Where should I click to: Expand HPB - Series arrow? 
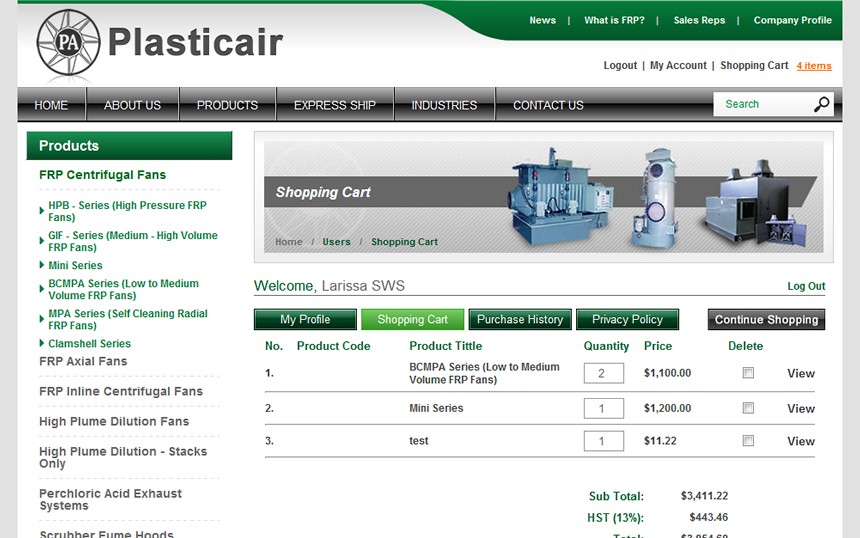pos(42,211)
